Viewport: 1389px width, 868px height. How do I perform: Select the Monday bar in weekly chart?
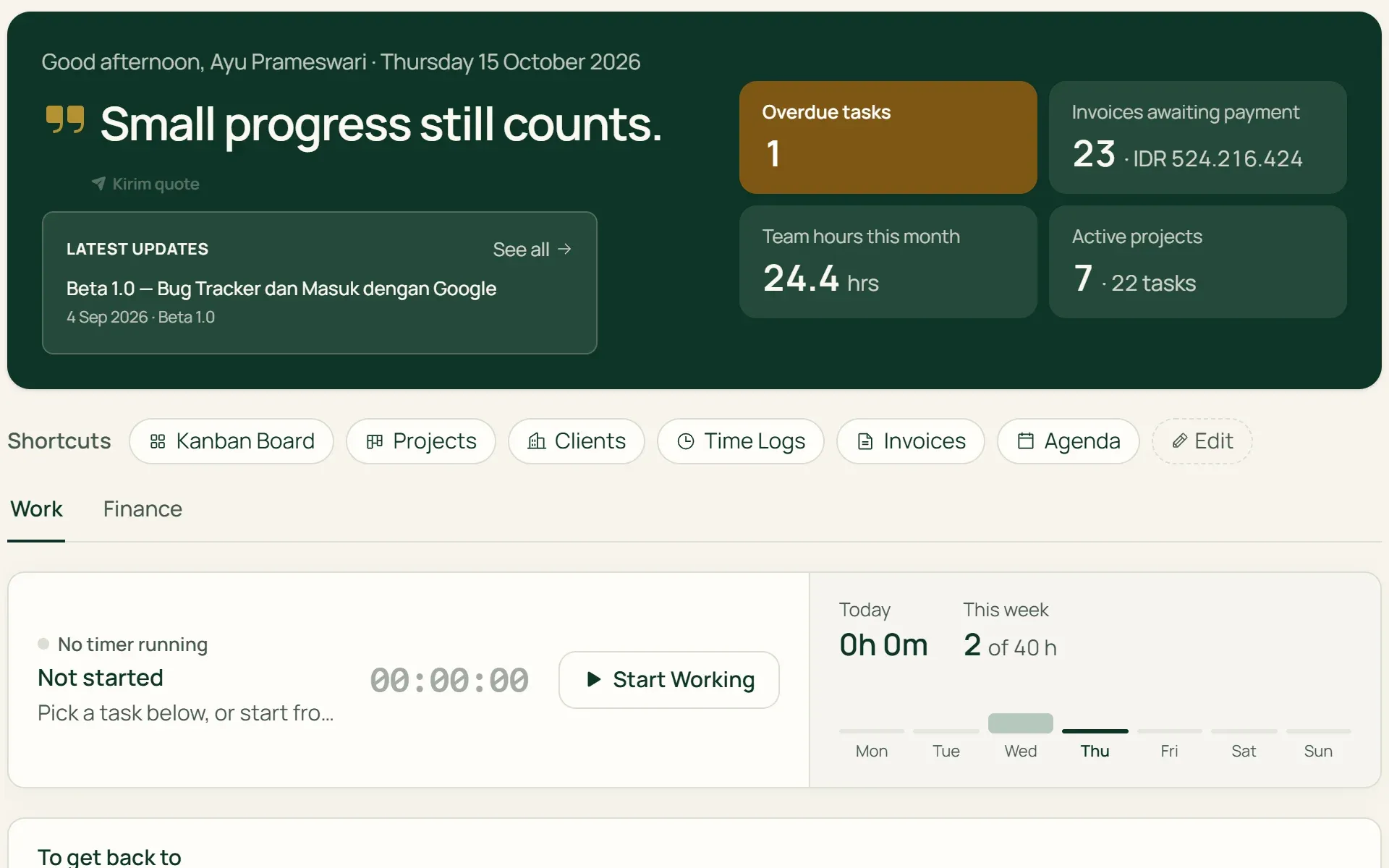pyautogui.click(x=872, y=731)
